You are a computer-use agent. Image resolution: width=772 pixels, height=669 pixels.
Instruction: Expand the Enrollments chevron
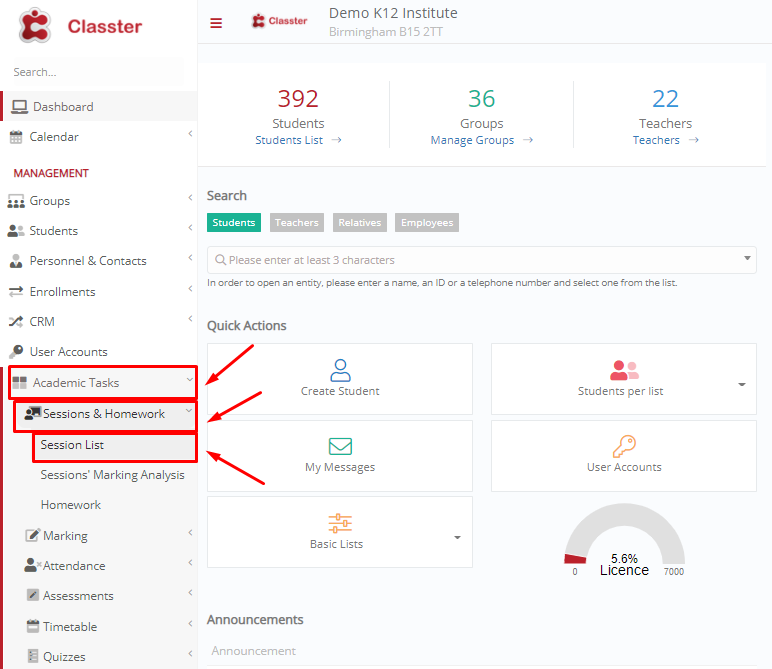(190, 288)
